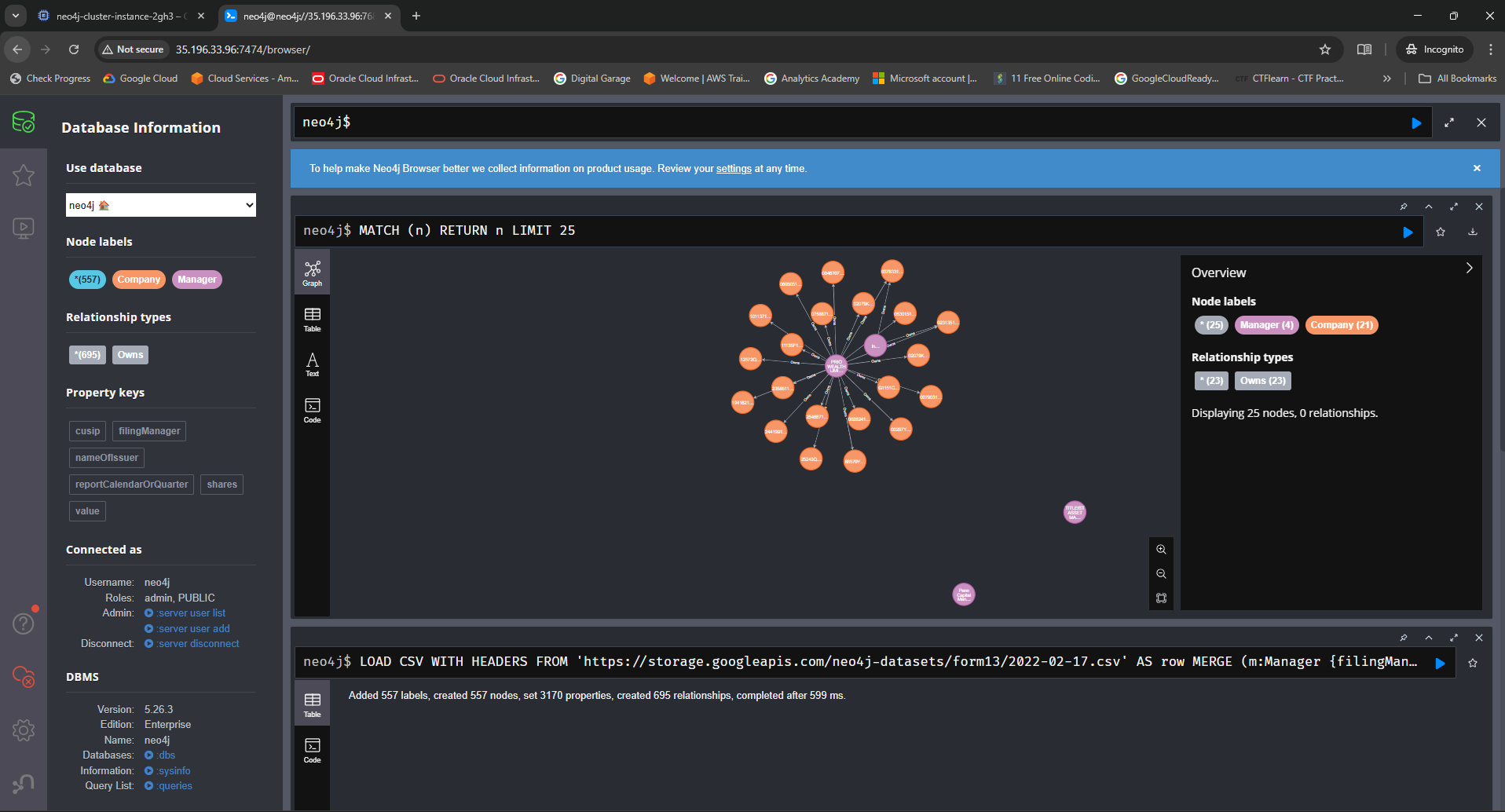The width and height of the screenshot is (1505, 812).
Task: Switch MATCH result to Table view
Action: point(313,320)
